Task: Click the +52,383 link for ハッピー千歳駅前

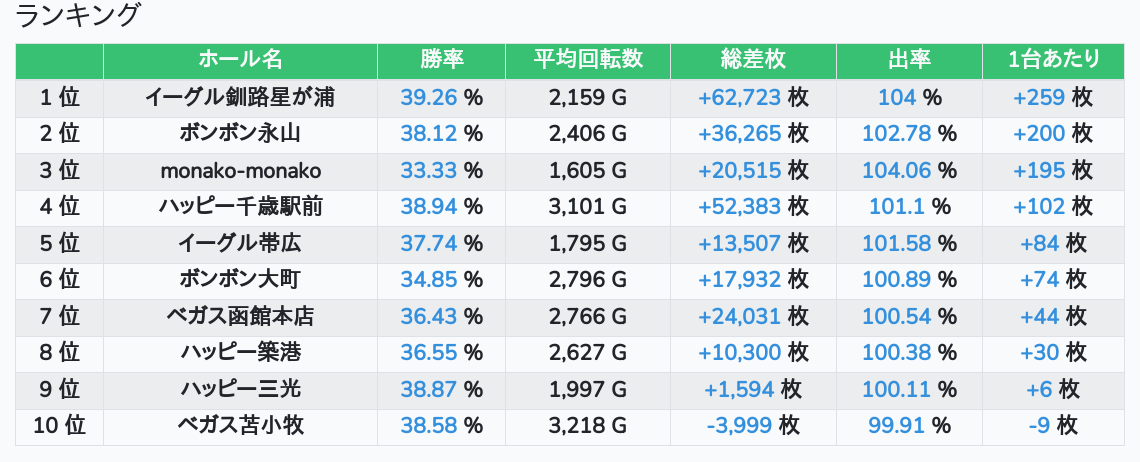Action: click(739, 207)
